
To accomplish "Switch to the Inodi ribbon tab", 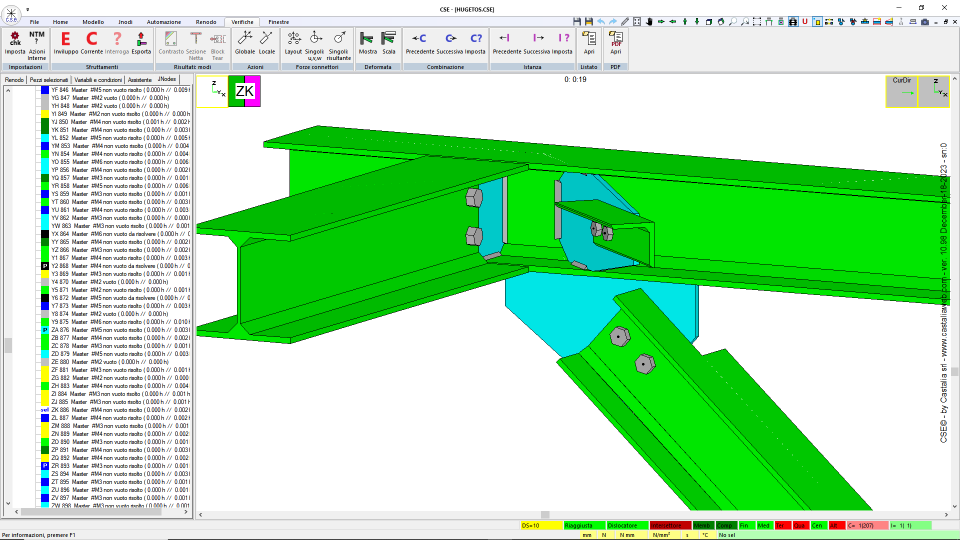I will pyautogui.click(x=126, y=22).
